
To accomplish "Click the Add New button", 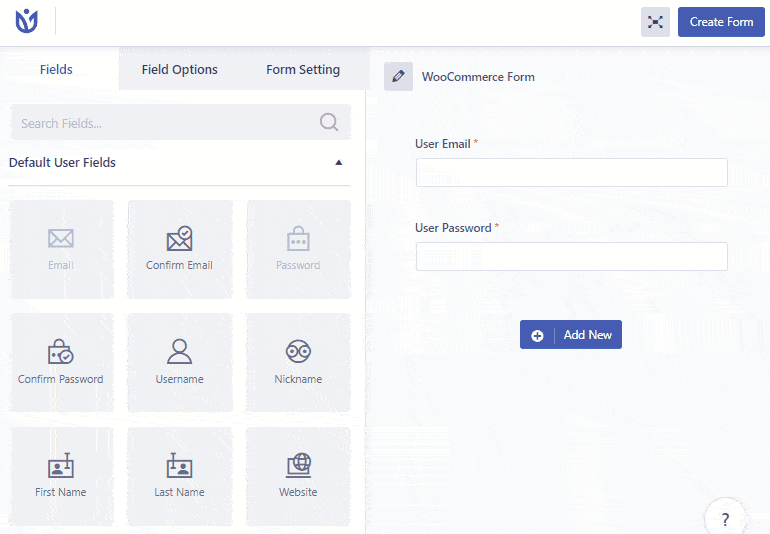I will [571, 335].
